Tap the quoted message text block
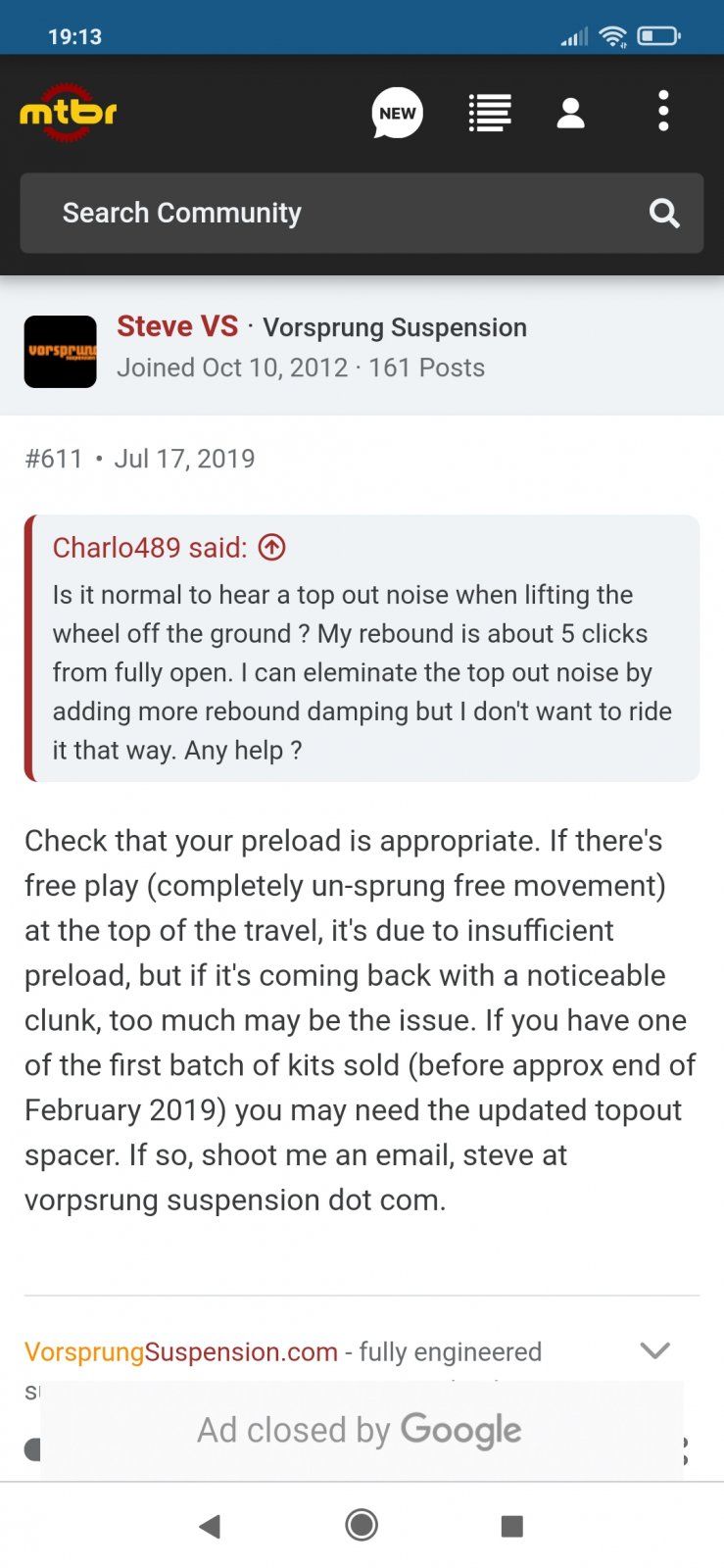 (362, 672)
